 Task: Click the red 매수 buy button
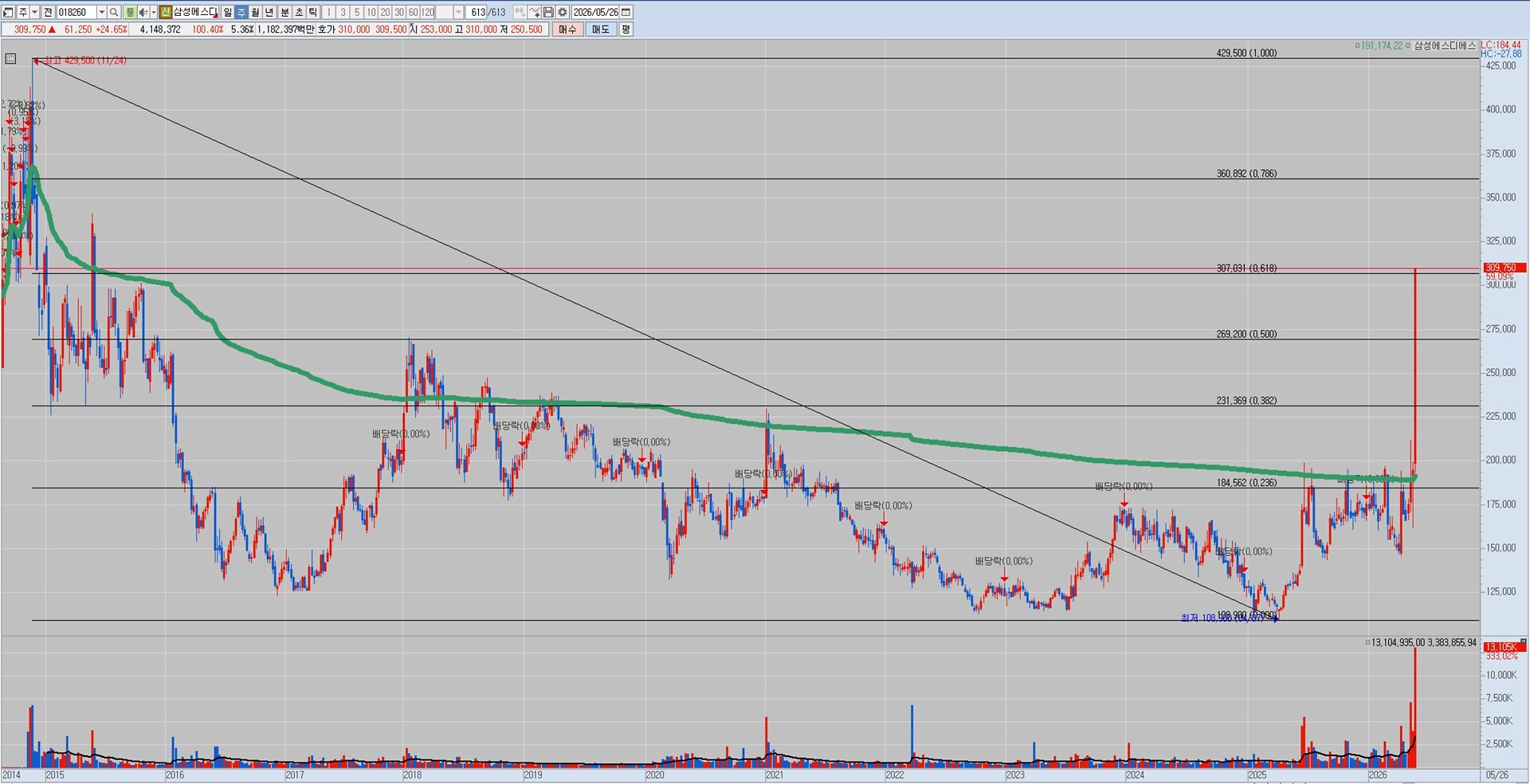pos(567,29)
